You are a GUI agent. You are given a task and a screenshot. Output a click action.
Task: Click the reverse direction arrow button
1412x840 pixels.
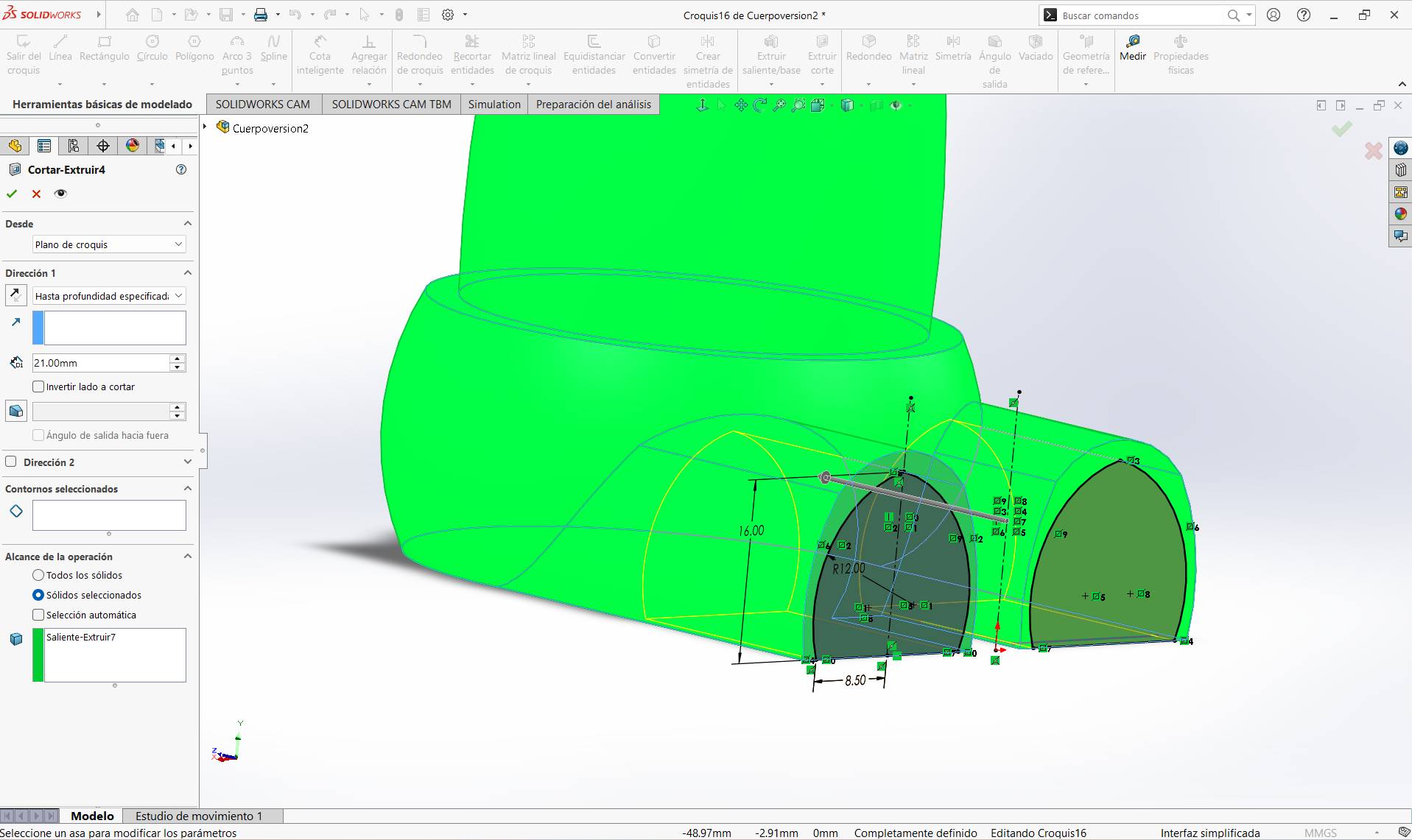[16, 295]
